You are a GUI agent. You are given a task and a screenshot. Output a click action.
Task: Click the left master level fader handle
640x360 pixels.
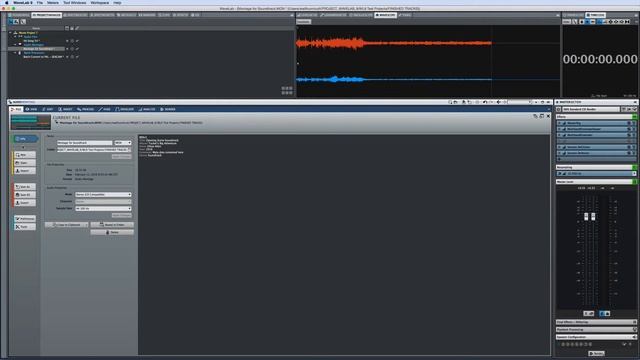[x=586, y=216]
